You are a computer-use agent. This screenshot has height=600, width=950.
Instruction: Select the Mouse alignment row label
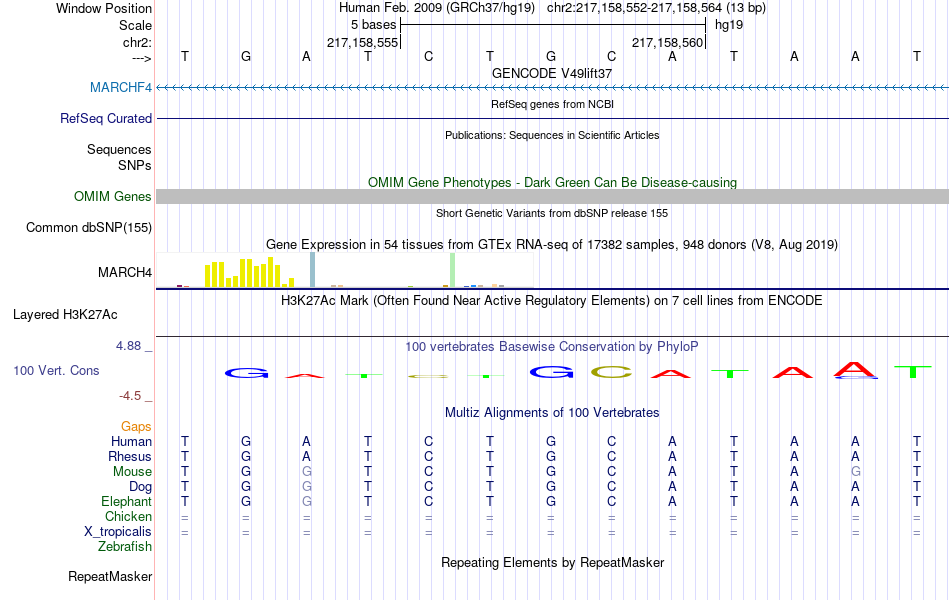(x=133, y=472)
